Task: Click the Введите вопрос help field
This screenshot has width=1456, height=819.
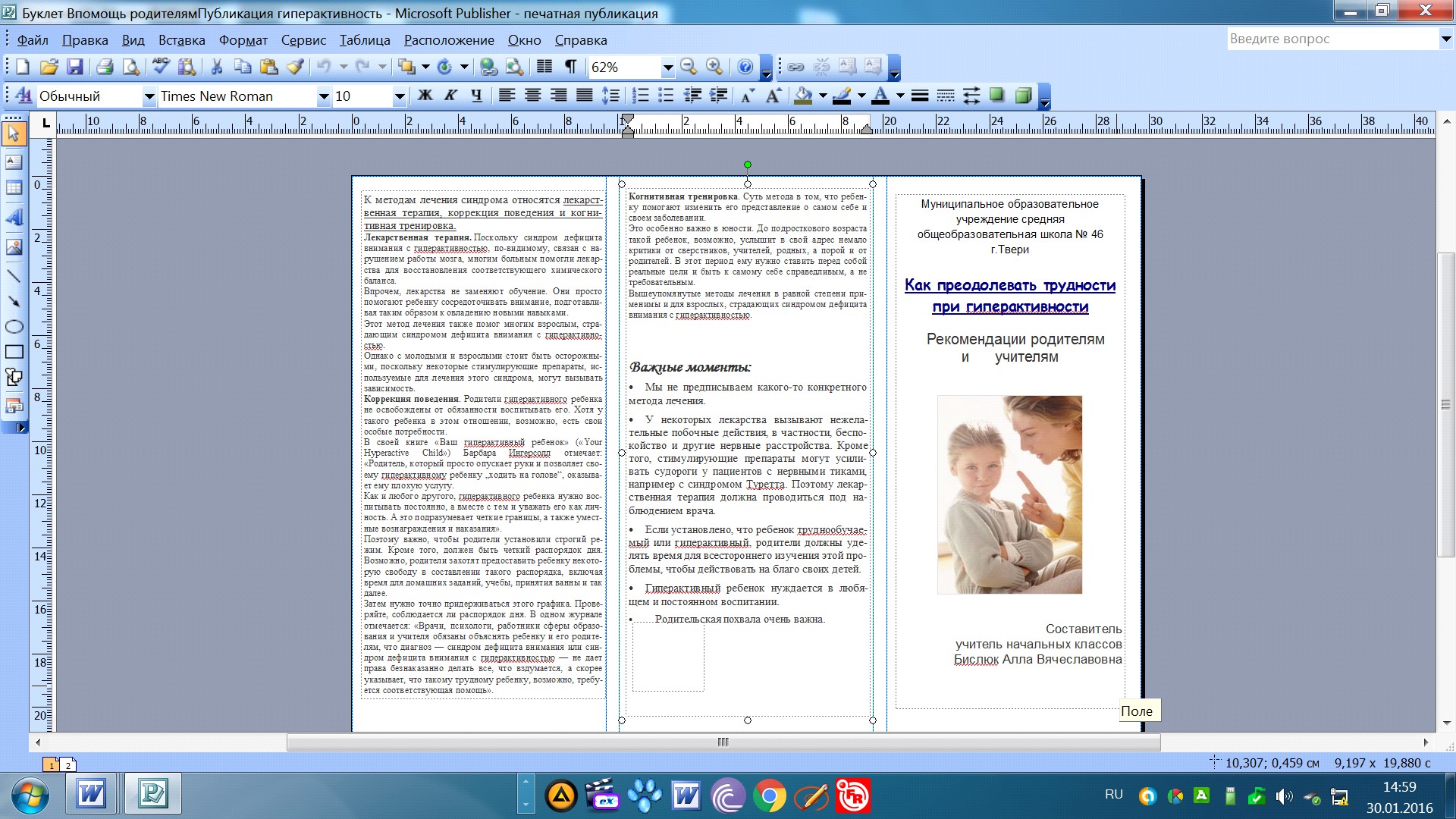Action: [1332, 39]
